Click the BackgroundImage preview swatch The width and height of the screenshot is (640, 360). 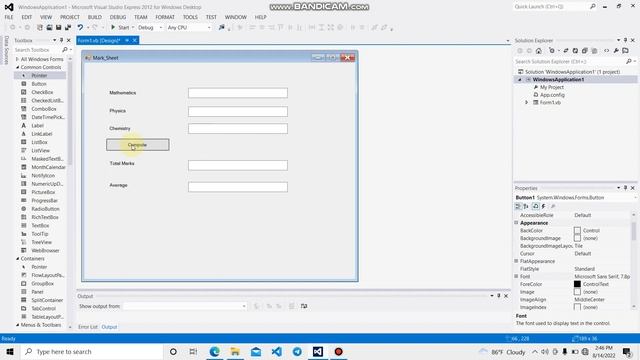pos(577,238)
